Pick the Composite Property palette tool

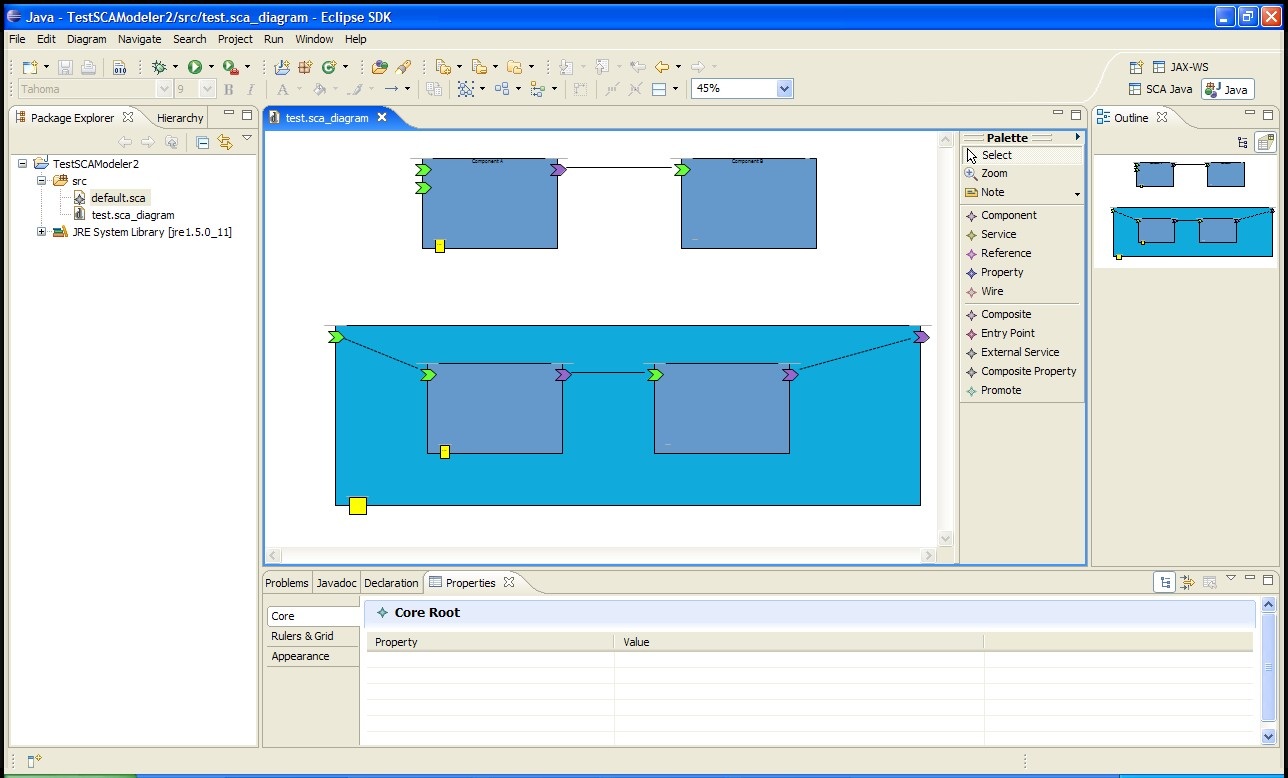coord(1021,371)
